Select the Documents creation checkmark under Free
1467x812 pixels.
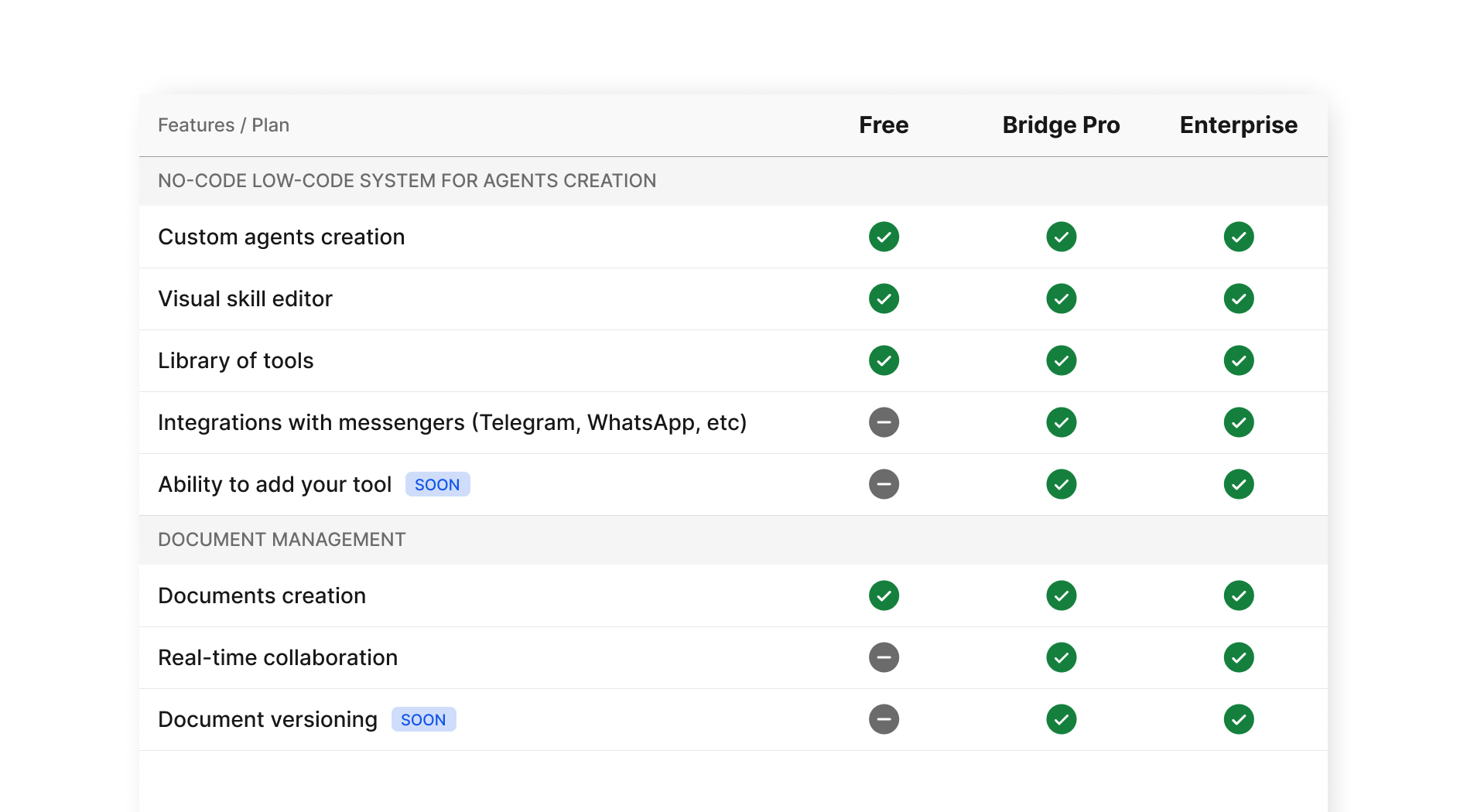[x=884, y=595]
